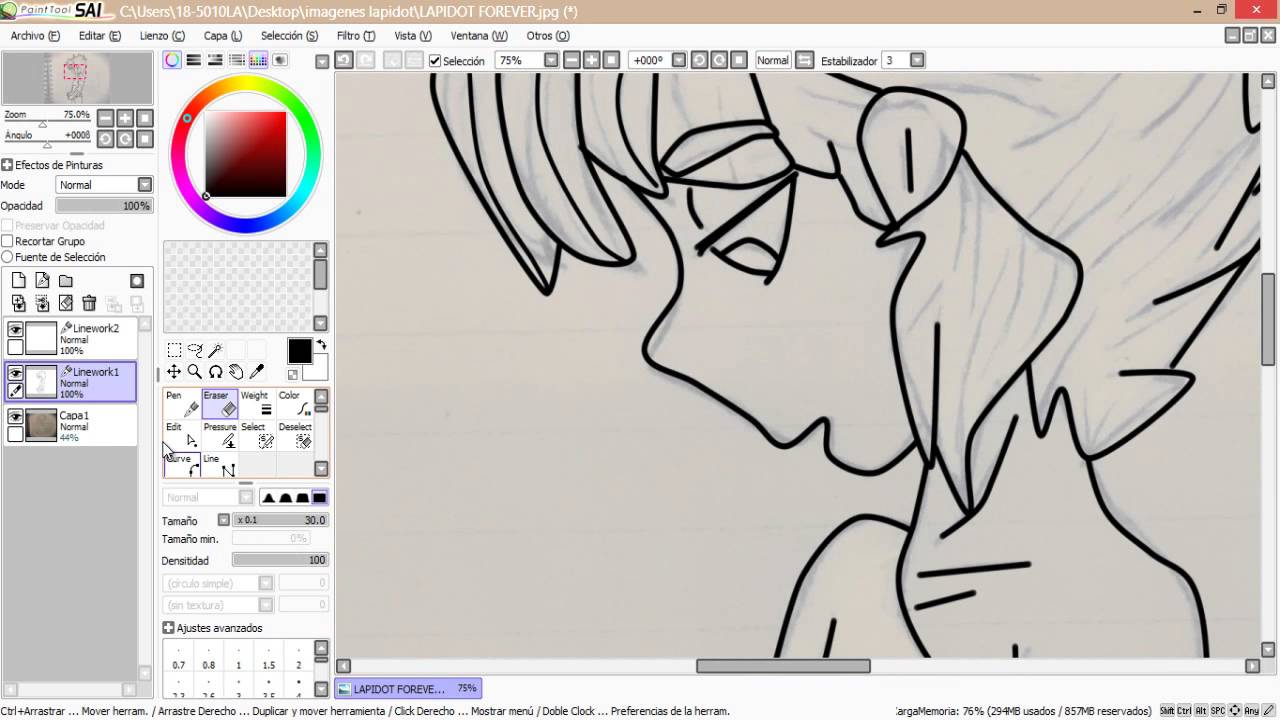Open the Estabilizador value dropdown
The image size is (1280, 720).
(x=917, y=60)
